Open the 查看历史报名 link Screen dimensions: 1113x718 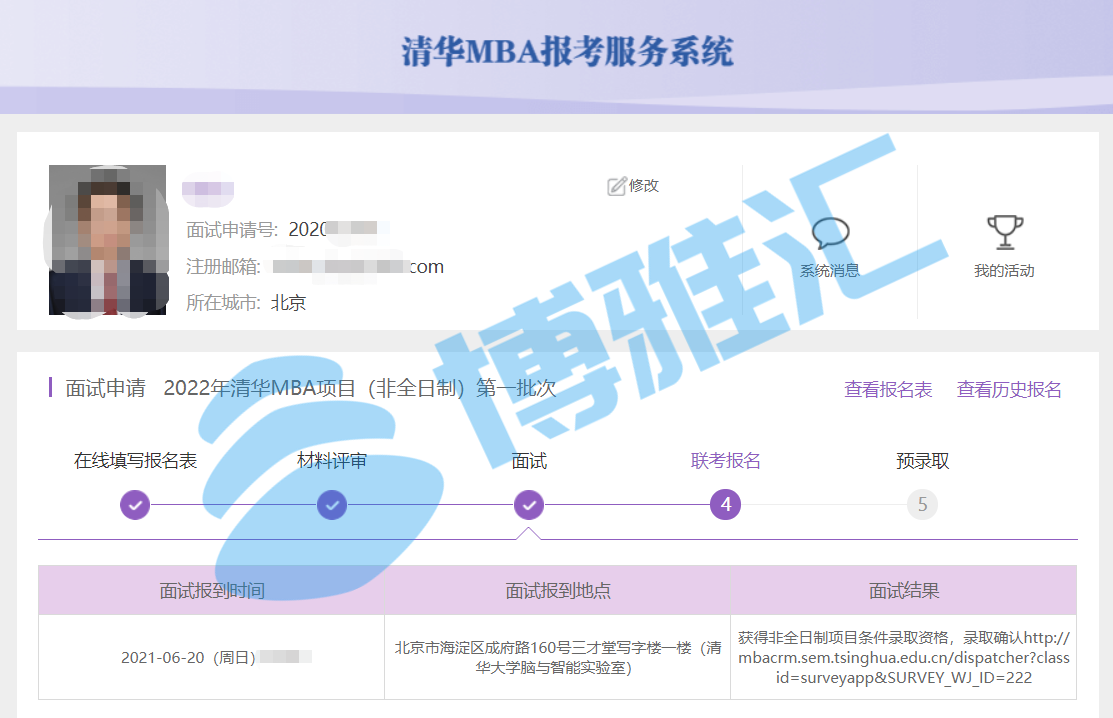point(1009,390)
